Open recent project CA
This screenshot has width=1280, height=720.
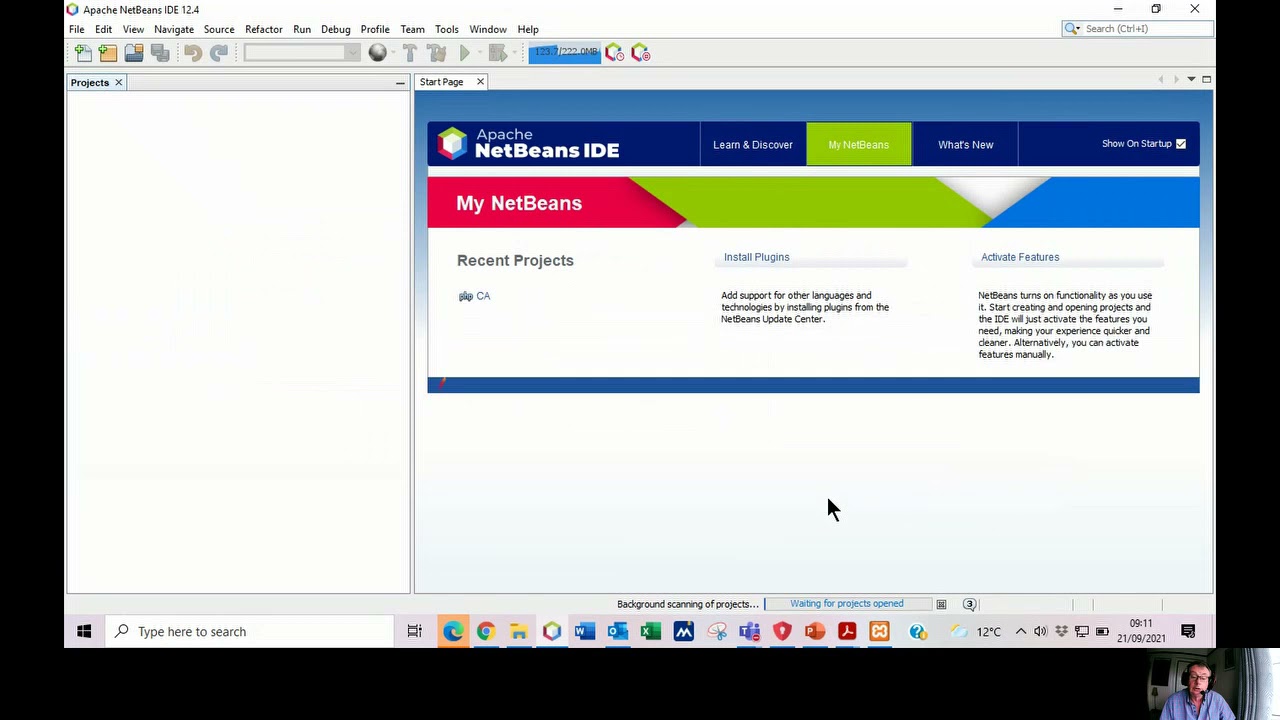[x=483, y=296]
